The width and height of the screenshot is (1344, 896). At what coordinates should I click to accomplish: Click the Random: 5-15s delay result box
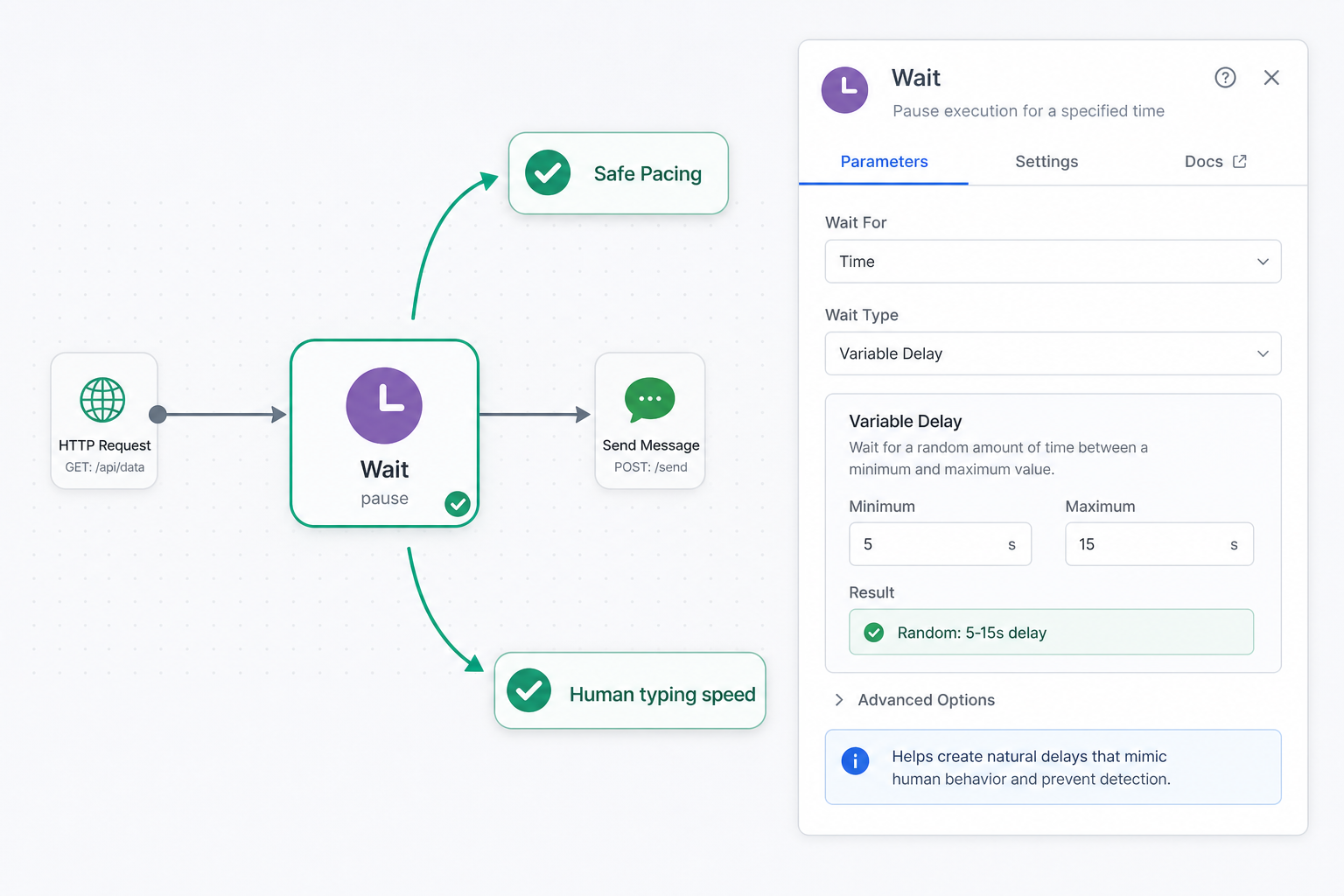click(x=1051, y=632)
